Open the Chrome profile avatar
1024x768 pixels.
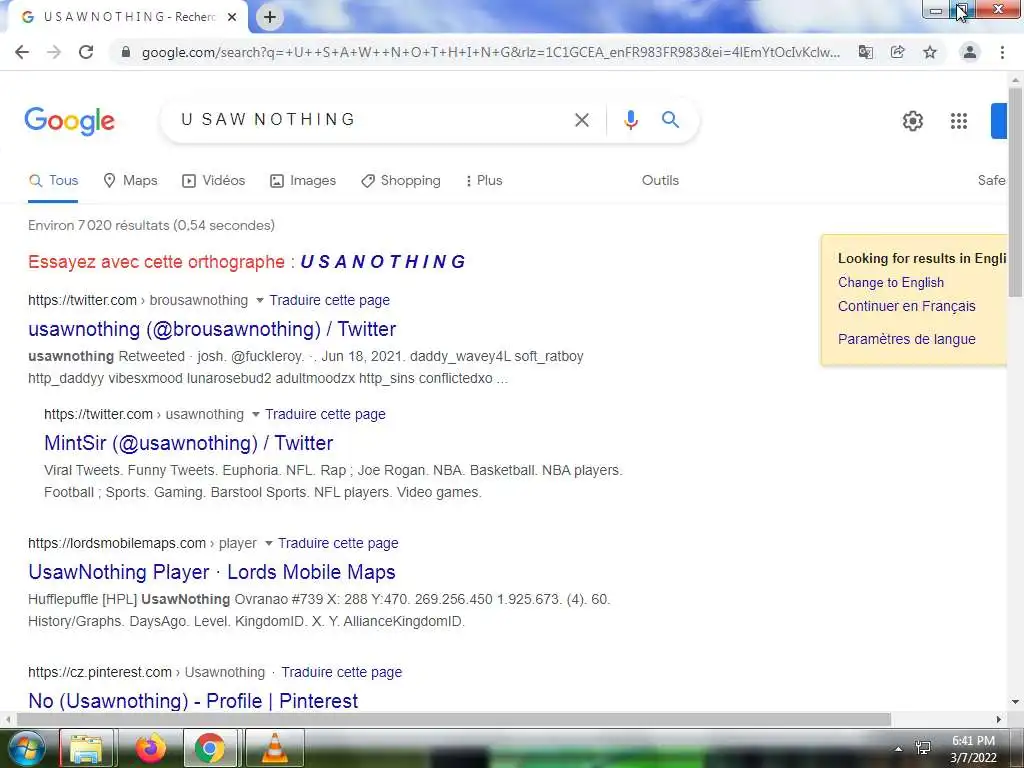pos(970,52)
